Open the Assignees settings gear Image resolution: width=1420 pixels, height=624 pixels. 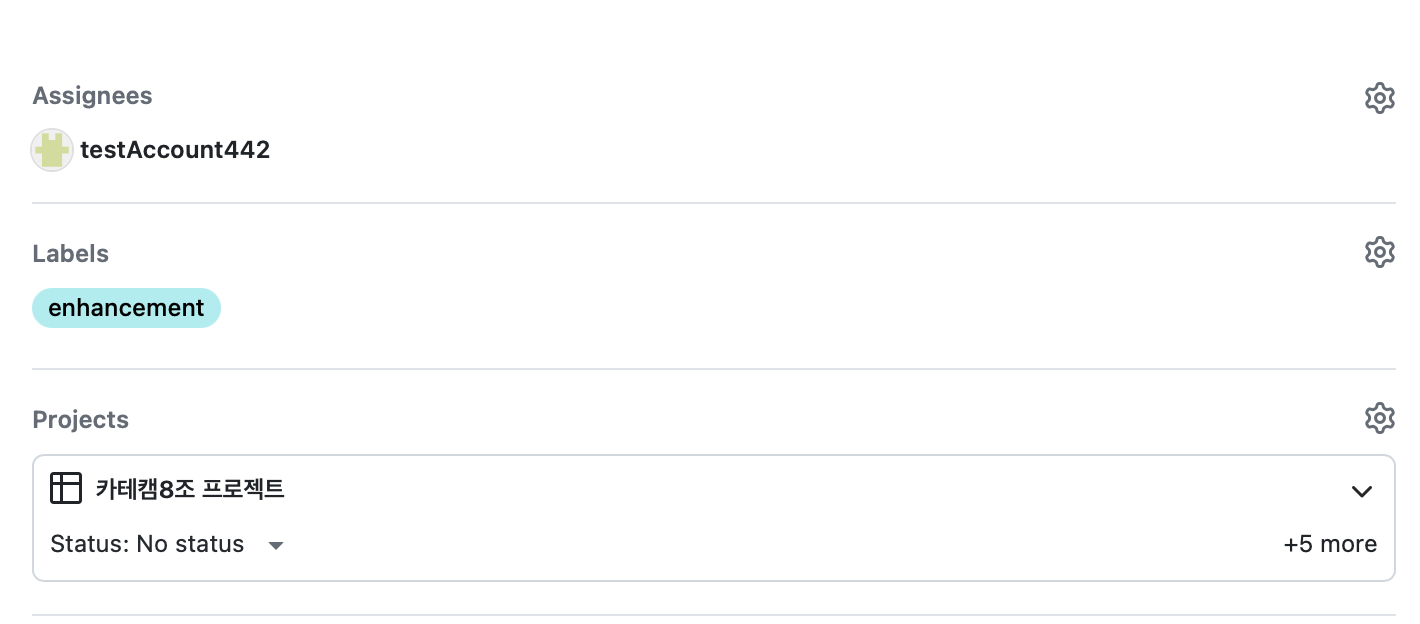click(x=1379, y=98)
